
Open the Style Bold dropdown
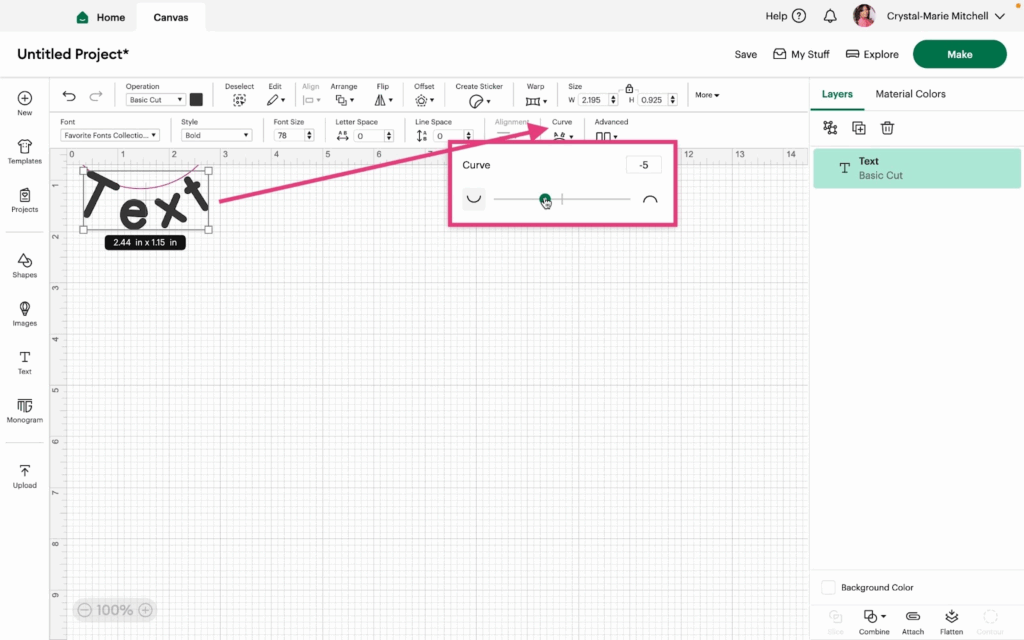pos(216,135)
